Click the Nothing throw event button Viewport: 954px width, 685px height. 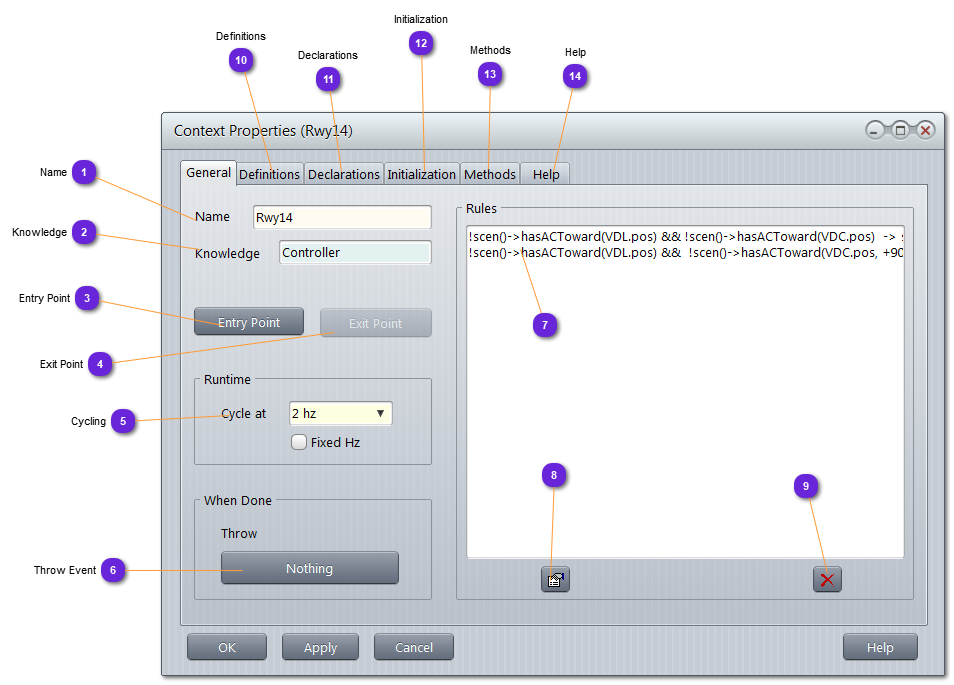click(x=309, y=568)
